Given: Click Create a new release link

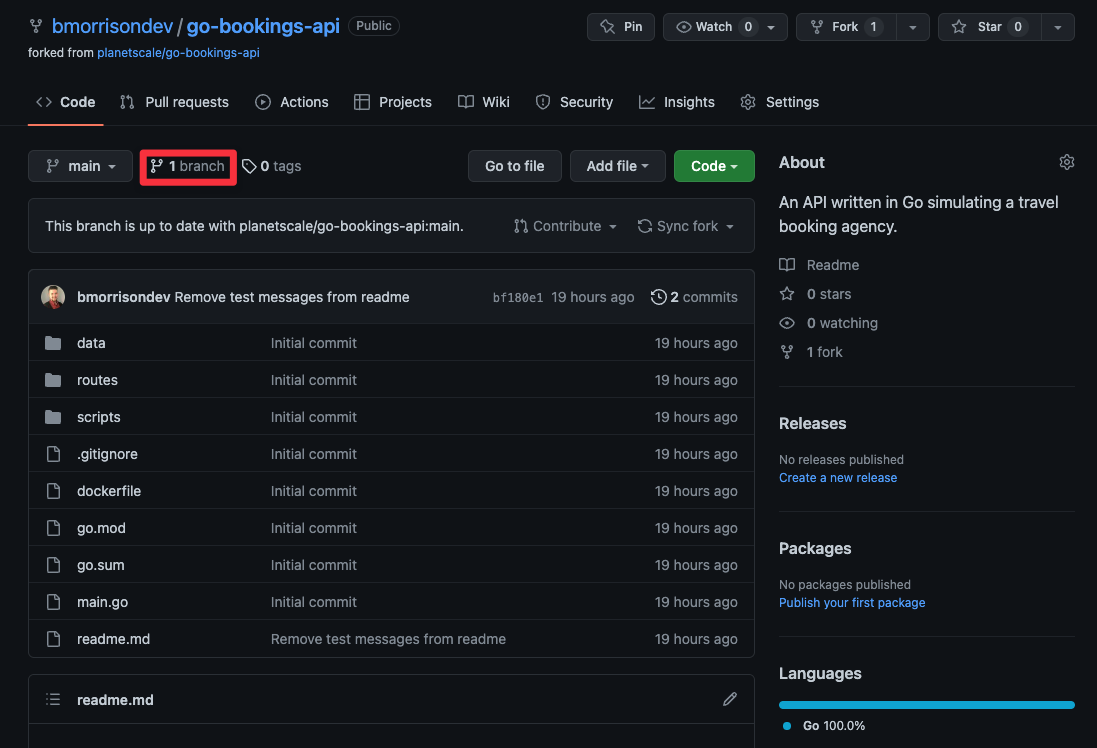Looking at the screenshot, I should 837,478.
